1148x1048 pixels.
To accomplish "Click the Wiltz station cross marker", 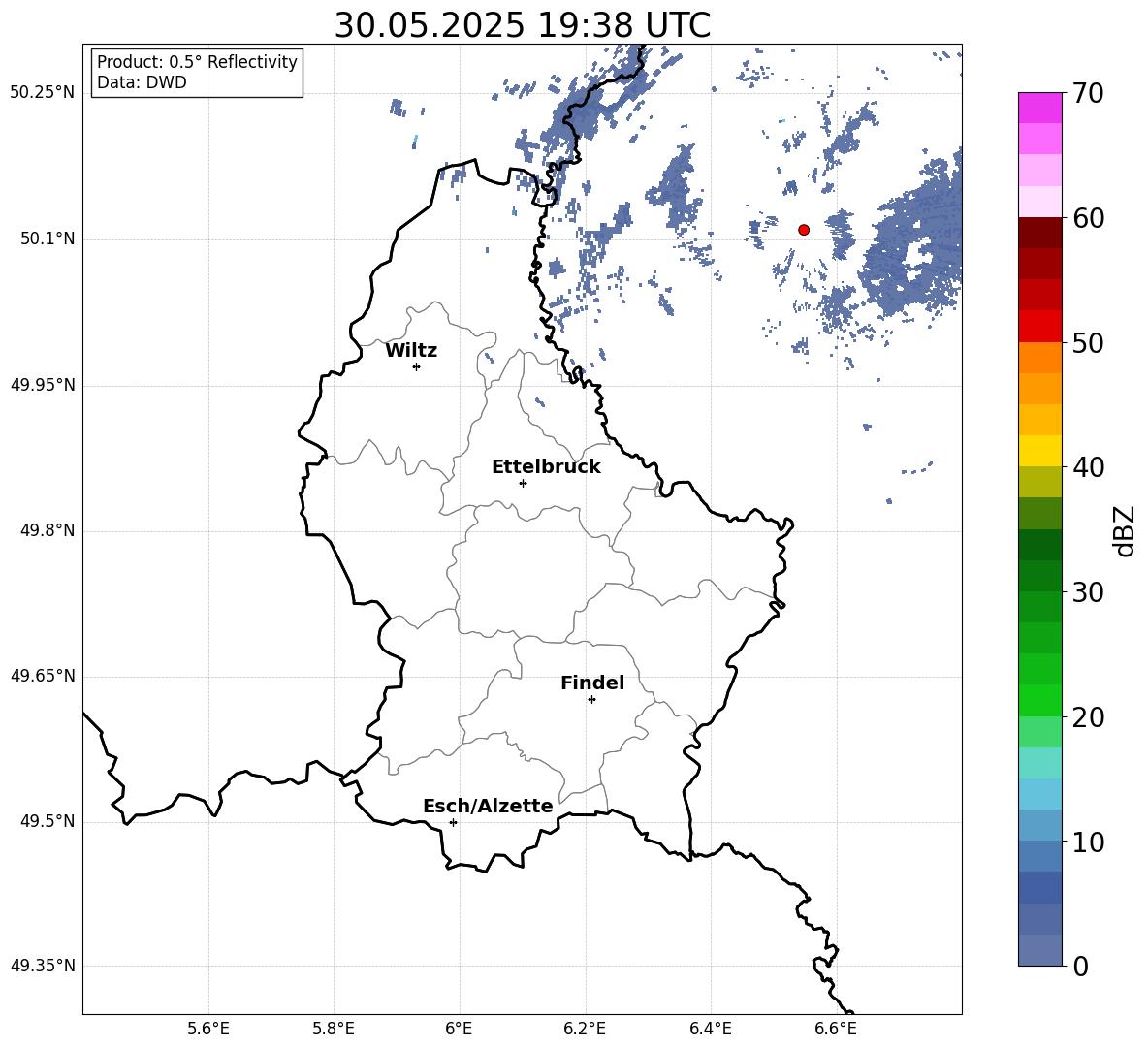I will [x=417, y=366].
